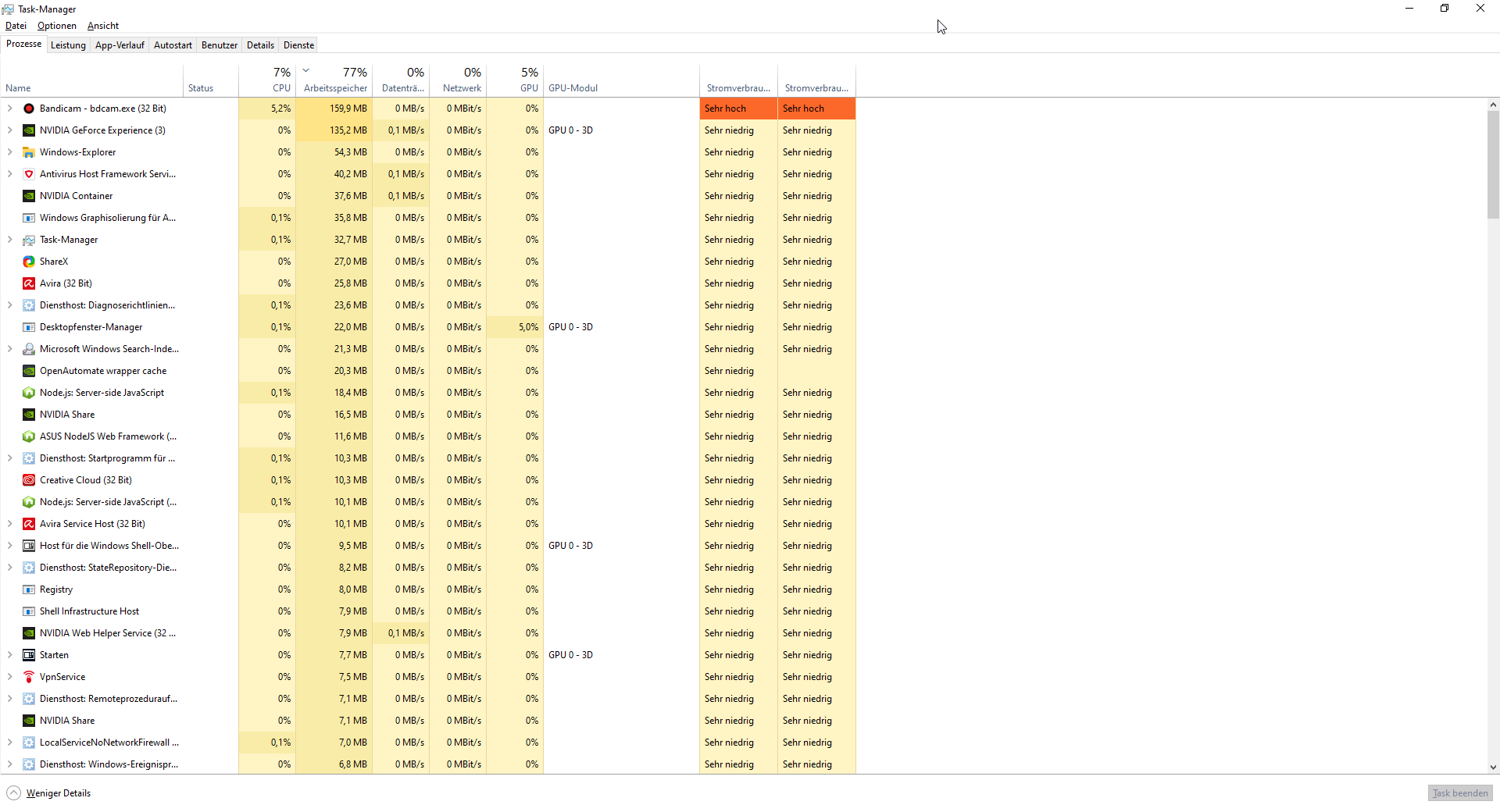Switch to the Benutzer tab

click(x=220, y=45)
